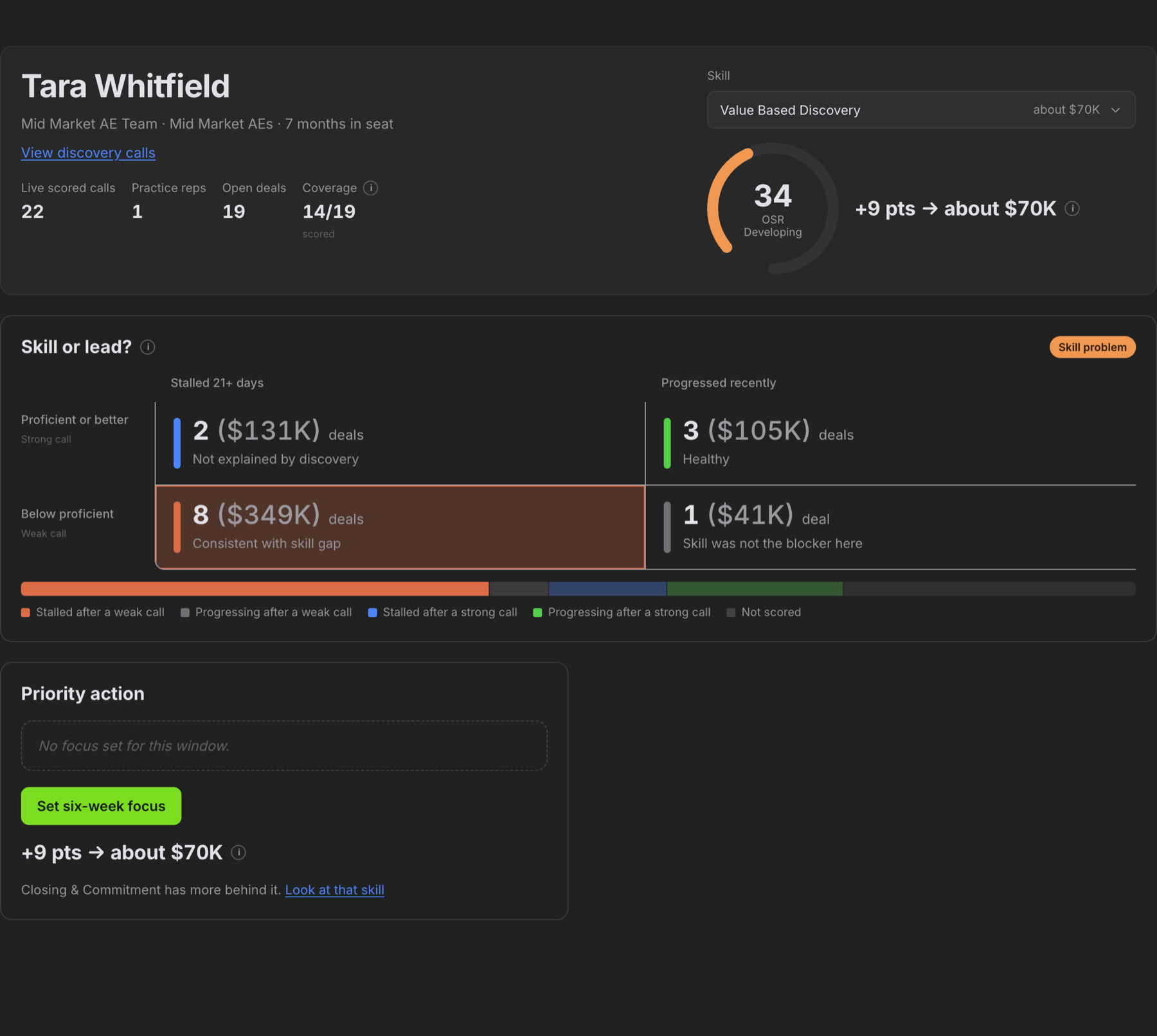Click Progressed recently column header
The height and width of the screenshot is (1036, 1157).
pyautogui.click(x=719, y=383)
